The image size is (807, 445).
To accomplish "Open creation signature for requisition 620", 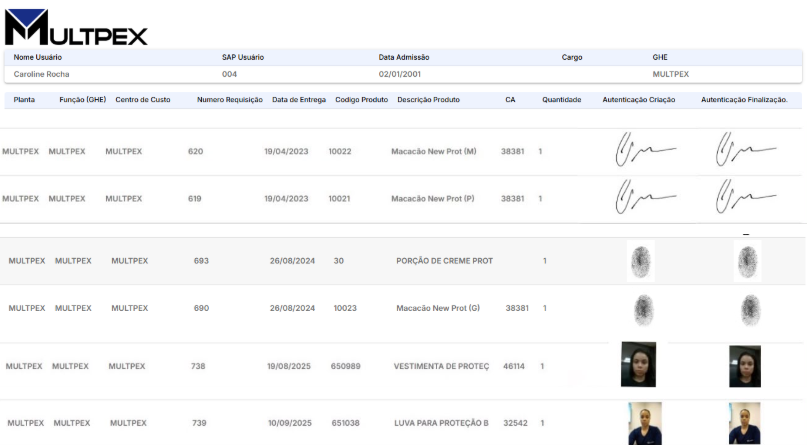I will [x=645, y=149].
